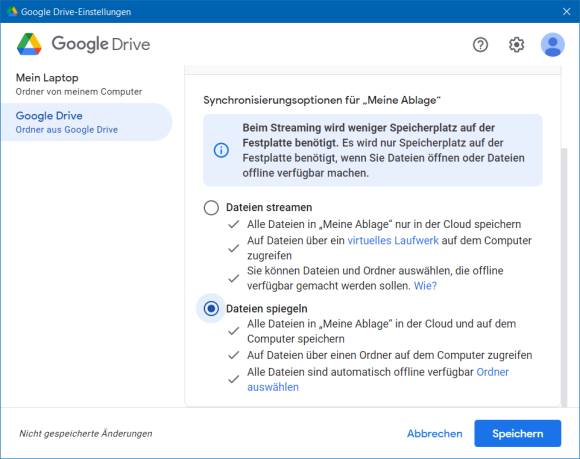Select the Dateien spiegeln radio button
The width and height of the screenshot is (580, 459).
pos(211,308)
